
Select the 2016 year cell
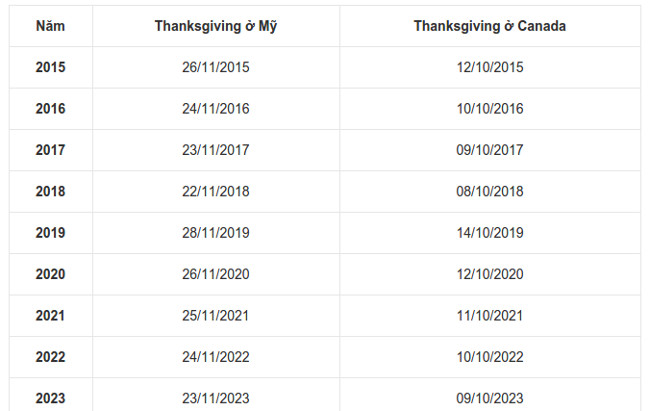50,109
